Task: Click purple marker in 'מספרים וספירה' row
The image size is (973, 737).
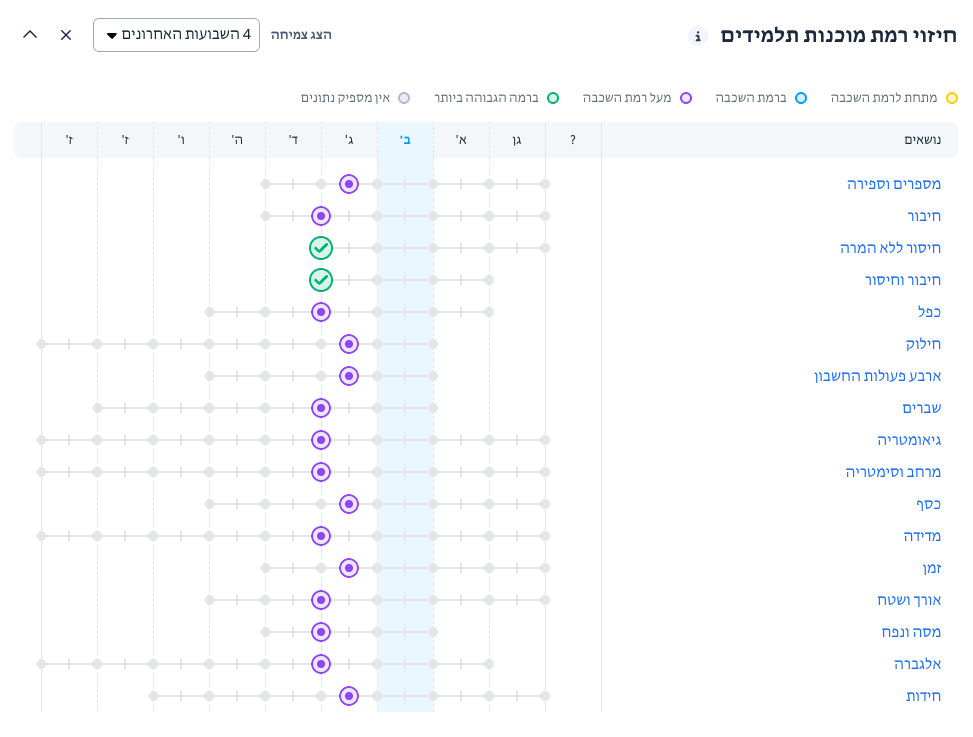Action: pos(349,184)
